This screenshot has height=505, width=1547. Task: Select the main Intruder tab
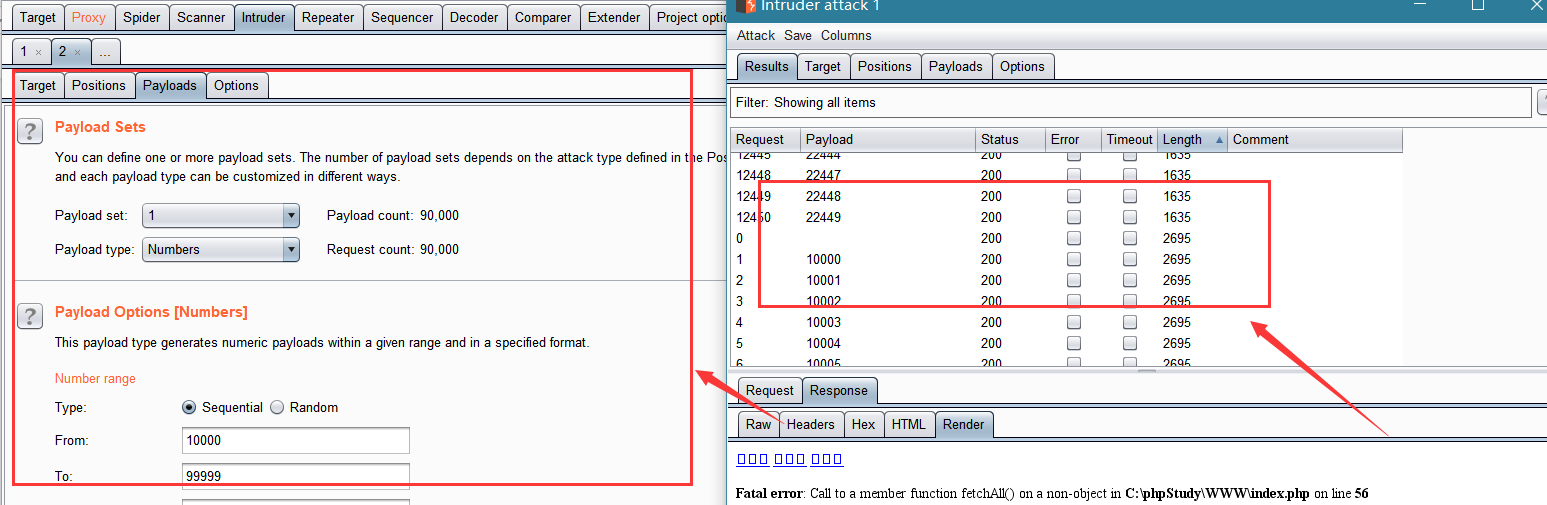pyautogui.click(x=263, y=17)
